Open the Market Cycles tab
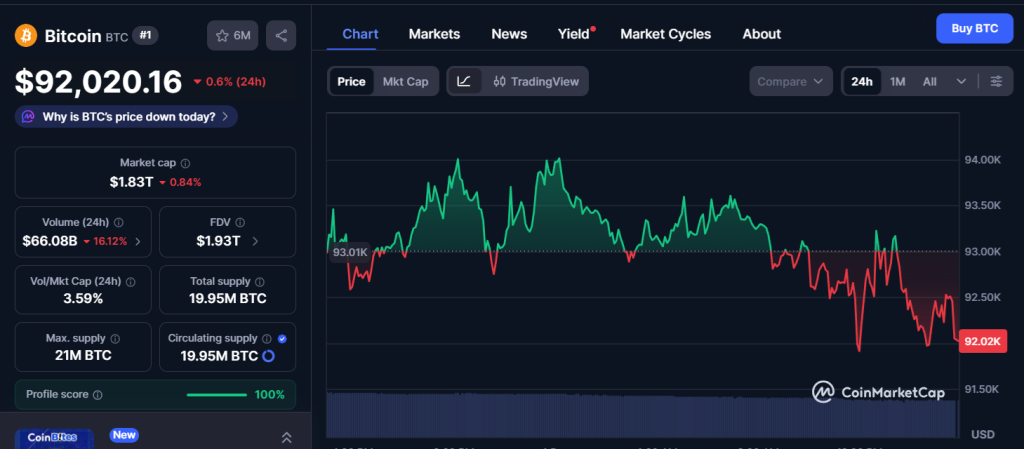1024x449 pixels. (x=665, y=34)
